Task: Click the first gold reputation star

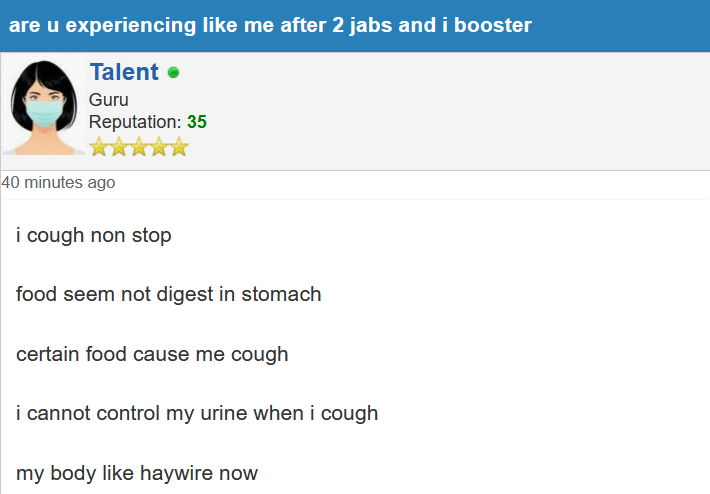Action: tap(99, 147)
